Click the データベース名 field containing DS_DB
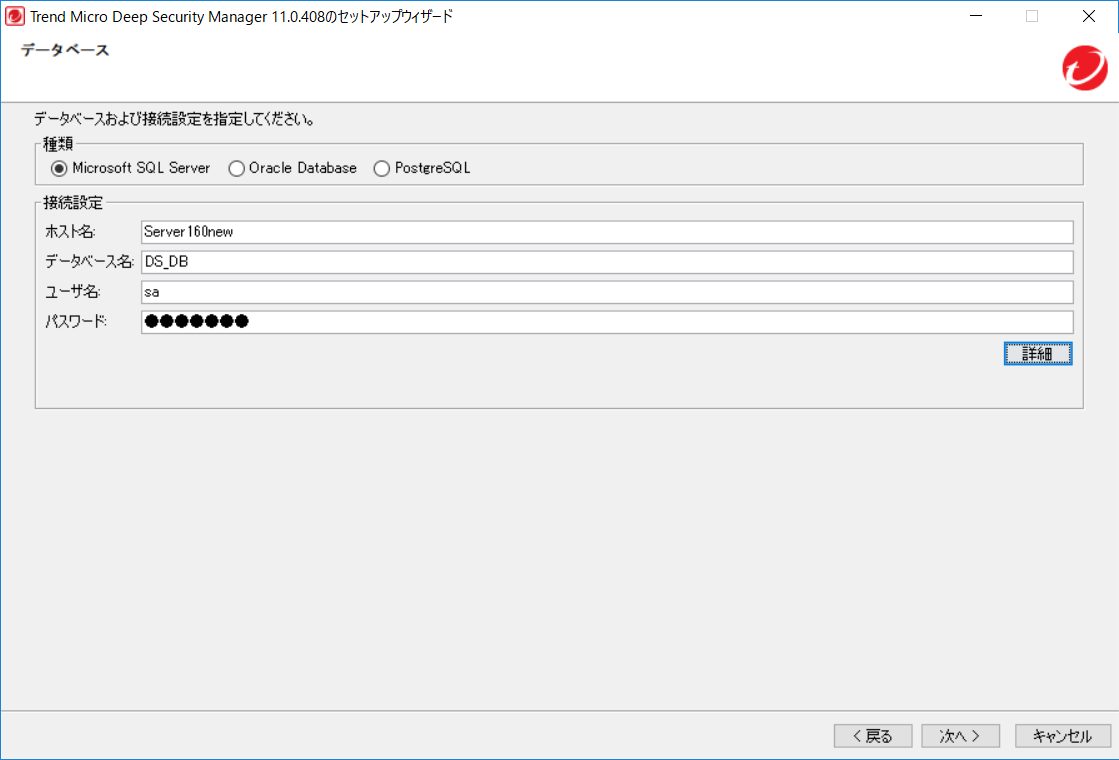 [x=607, y=262]
